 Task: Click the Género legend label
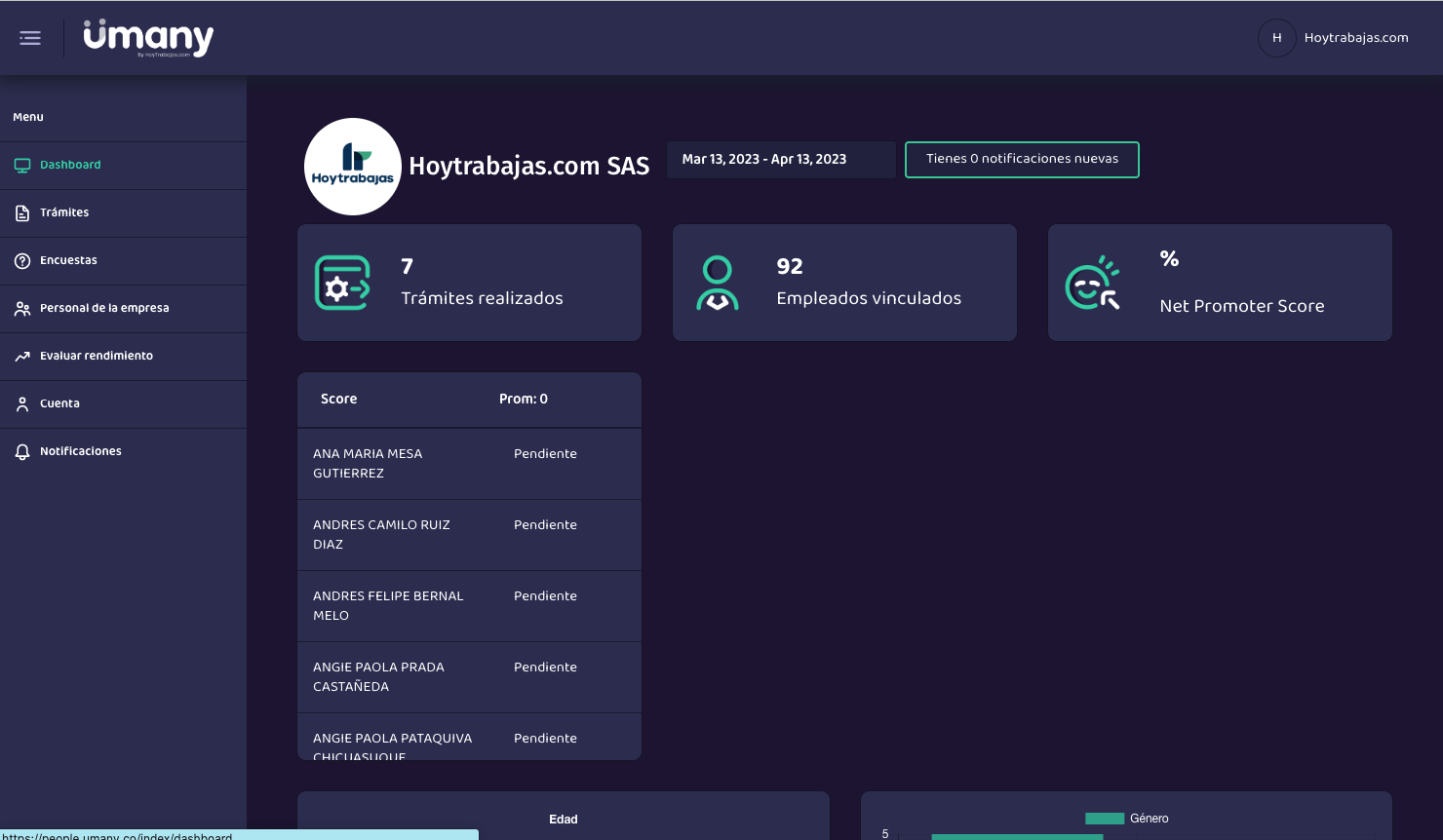1149,819
